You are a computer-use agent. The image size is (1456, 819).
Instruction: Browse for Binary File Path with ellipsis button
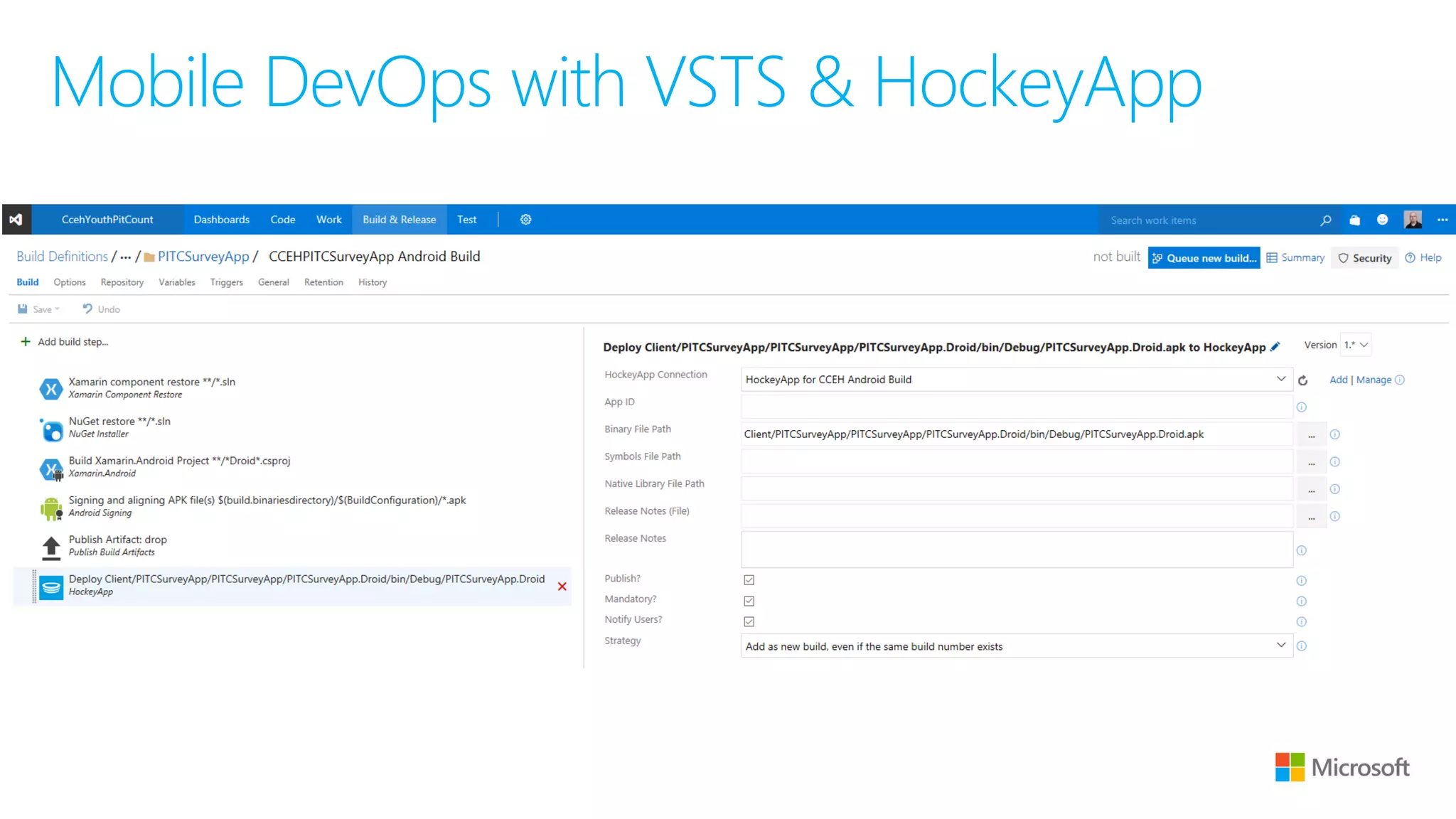(x=1312, y=434)
